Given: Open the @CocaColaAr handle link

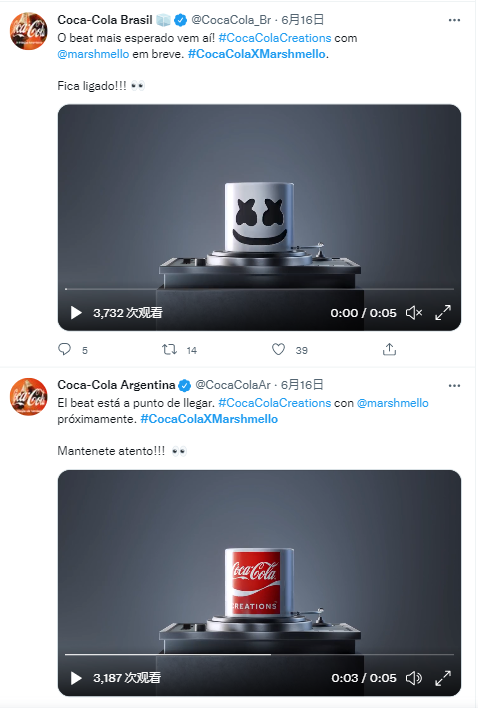Looking at the screenshot, I should point(233,385).
